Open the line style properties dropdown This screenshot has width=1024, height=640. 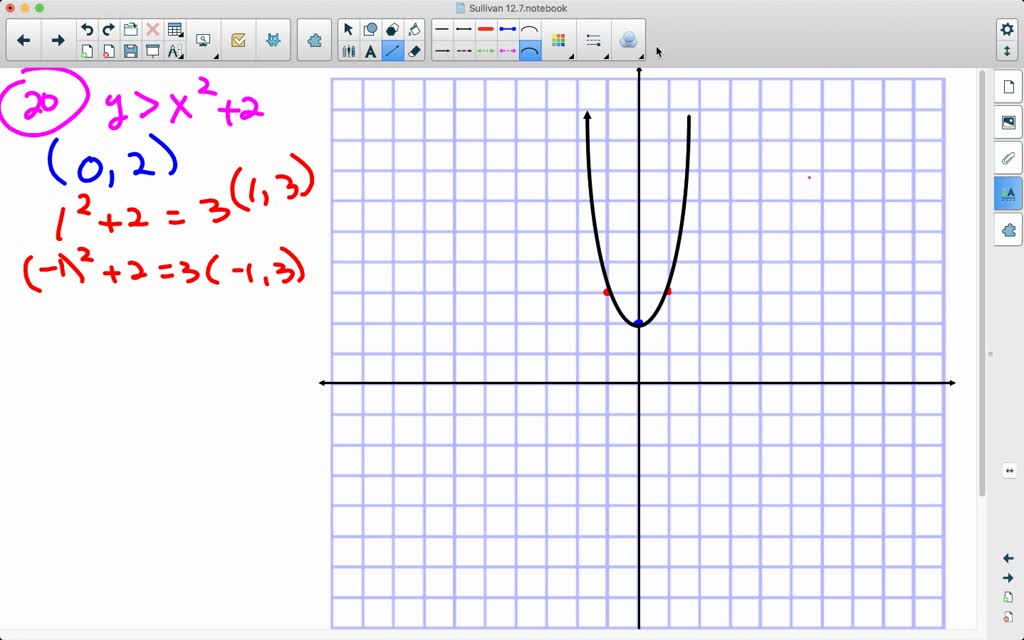point(594,40)
